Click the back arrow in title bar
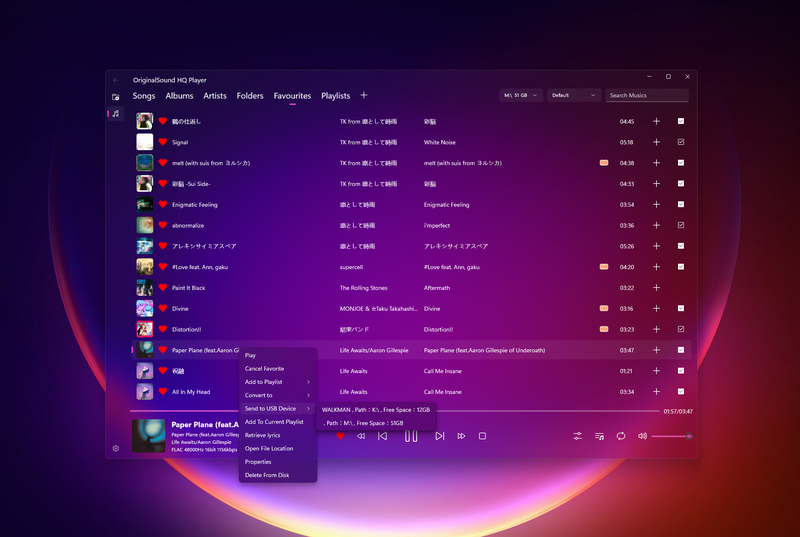The image size is (800, 537). click(x=116, y=80)
